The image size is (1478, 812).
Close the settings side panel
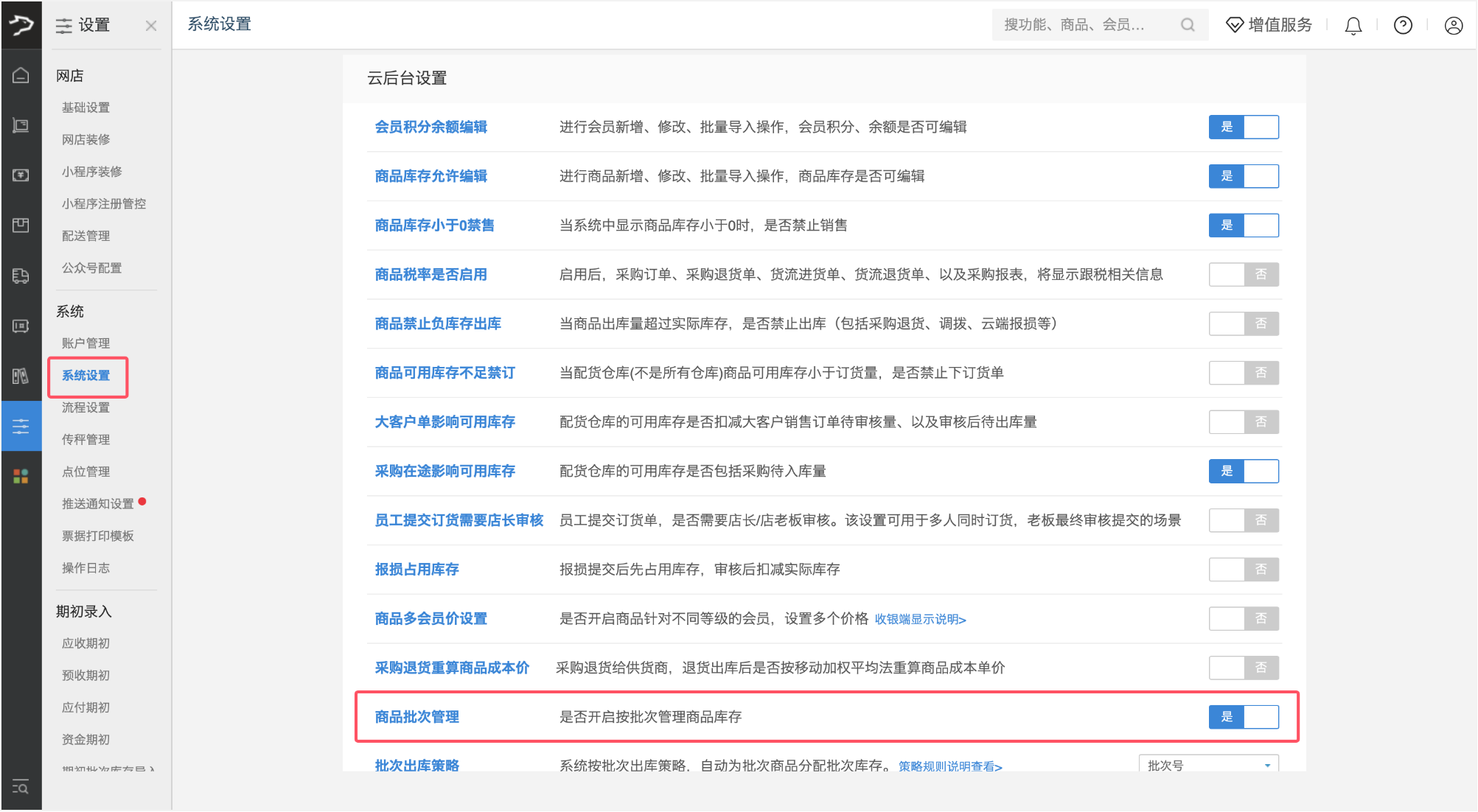pyautogui.click(x=151, y=26)
